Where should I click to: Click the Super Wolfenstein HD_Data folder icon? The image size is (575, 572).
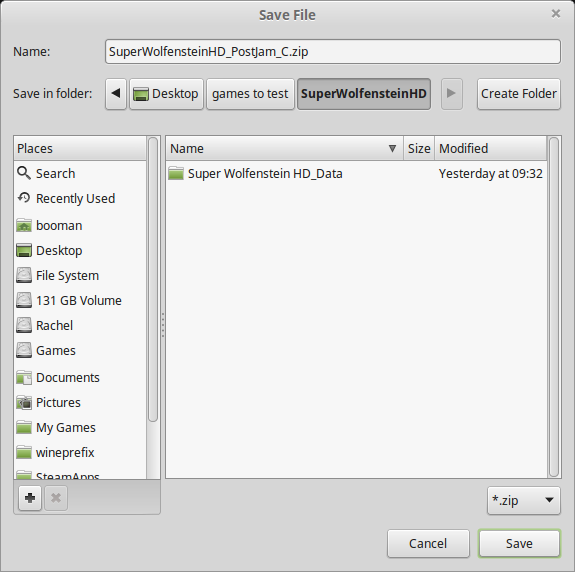click(176, 173)
